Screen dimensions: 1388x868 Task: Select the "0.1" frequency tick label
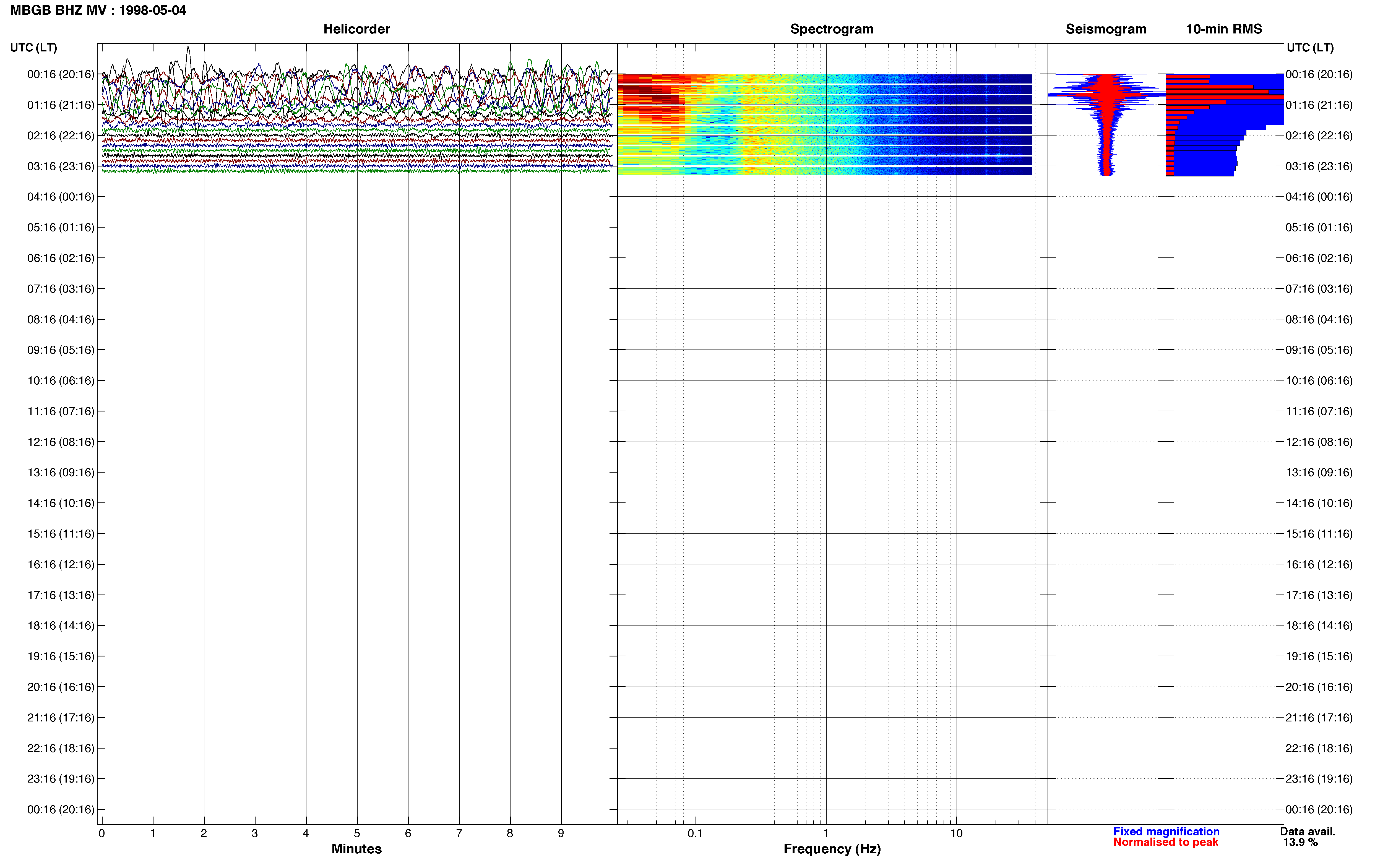(695, 833)
